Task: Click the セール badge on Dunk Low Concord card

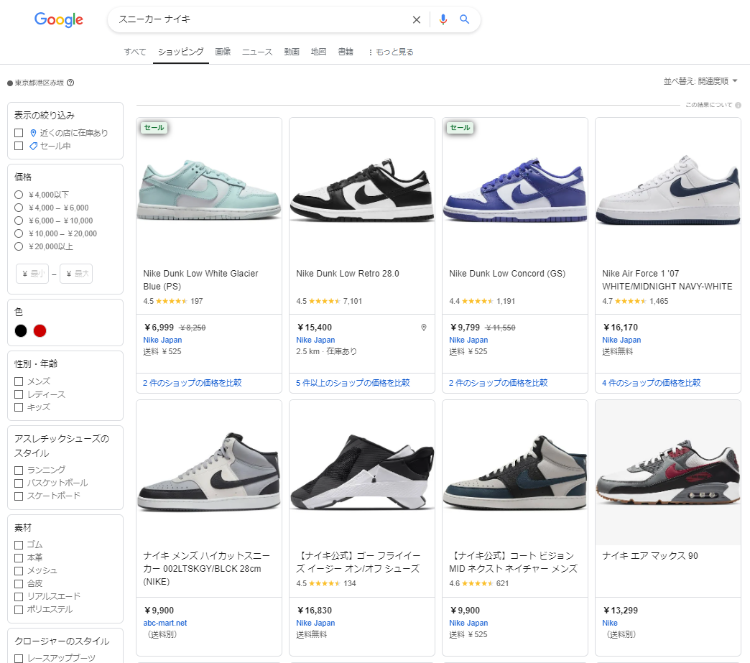Action: pyautogui.click(x=460, y=128)
